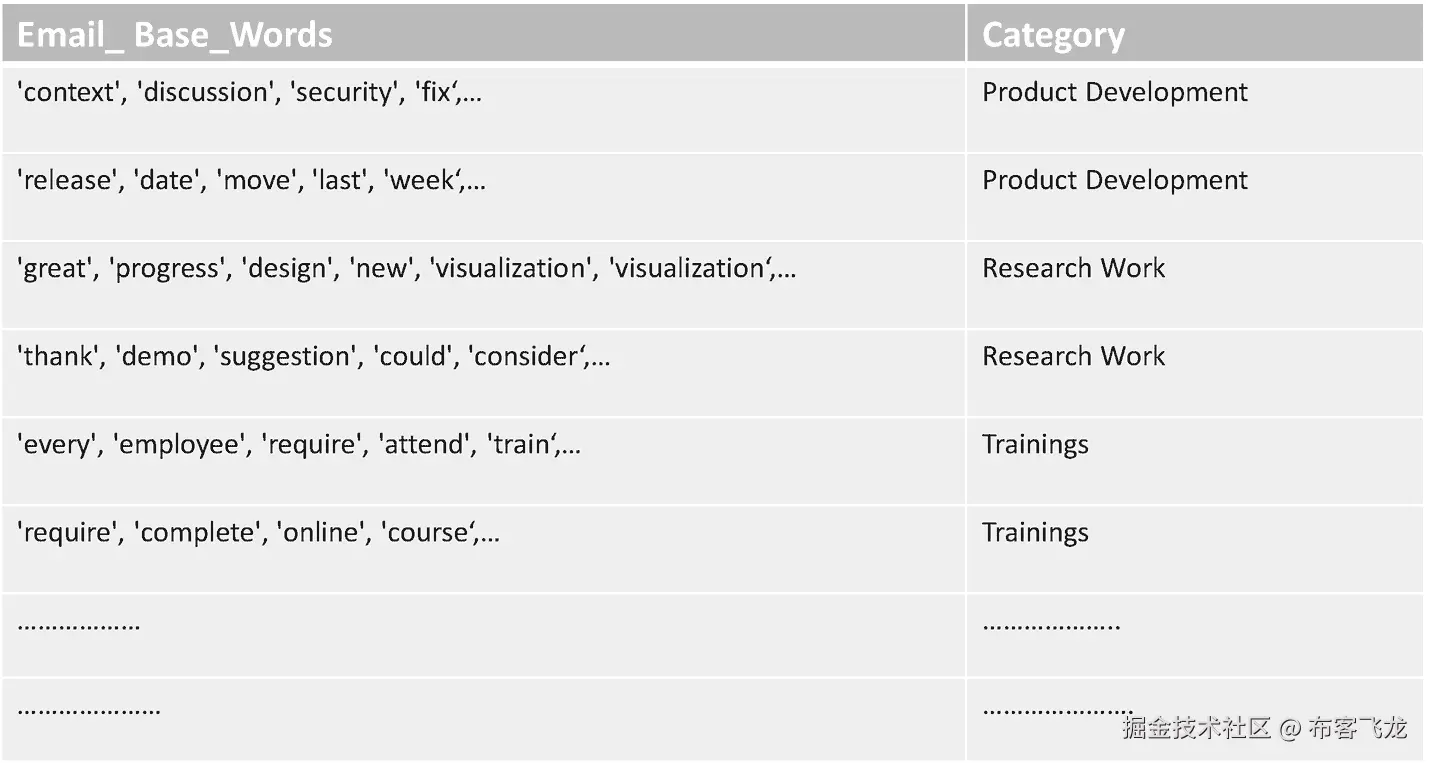Click the word 'security' in the first row
Viewport: 1429px width, 763px height.
[347, 93]
